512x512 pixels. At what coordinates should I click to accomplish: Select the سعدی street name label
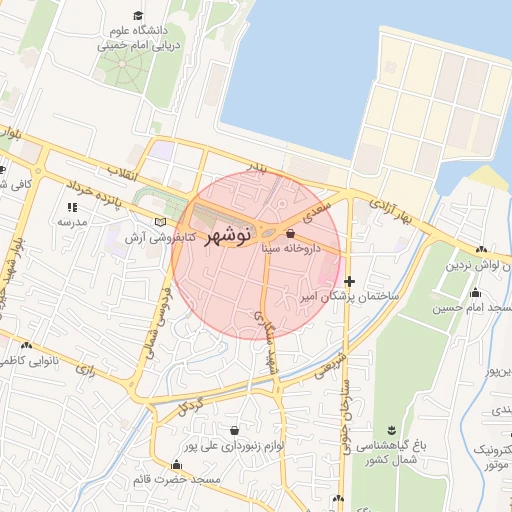(x=317, y=212)
